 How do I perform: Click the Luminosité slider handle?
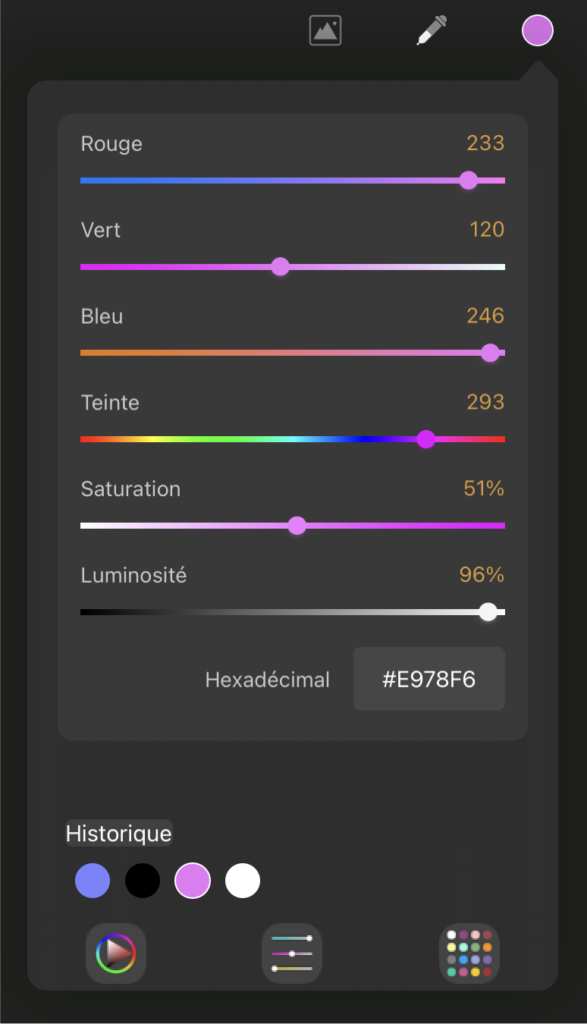tap(488, 612)
